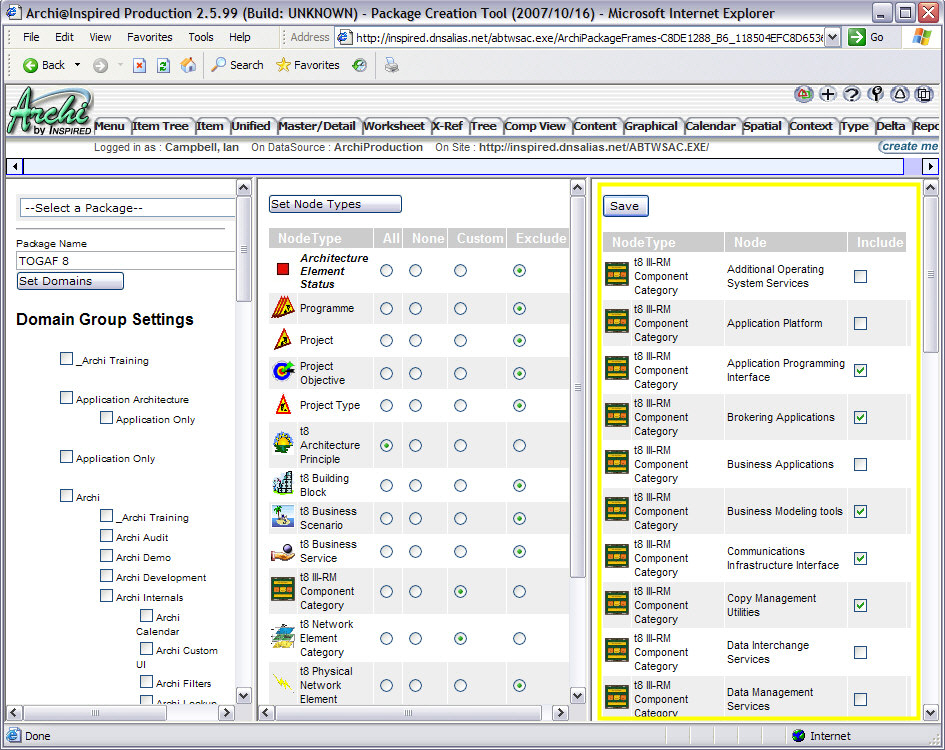Click into the Package Name text field
Screen dimensions: 945x750
pos(120,260)
